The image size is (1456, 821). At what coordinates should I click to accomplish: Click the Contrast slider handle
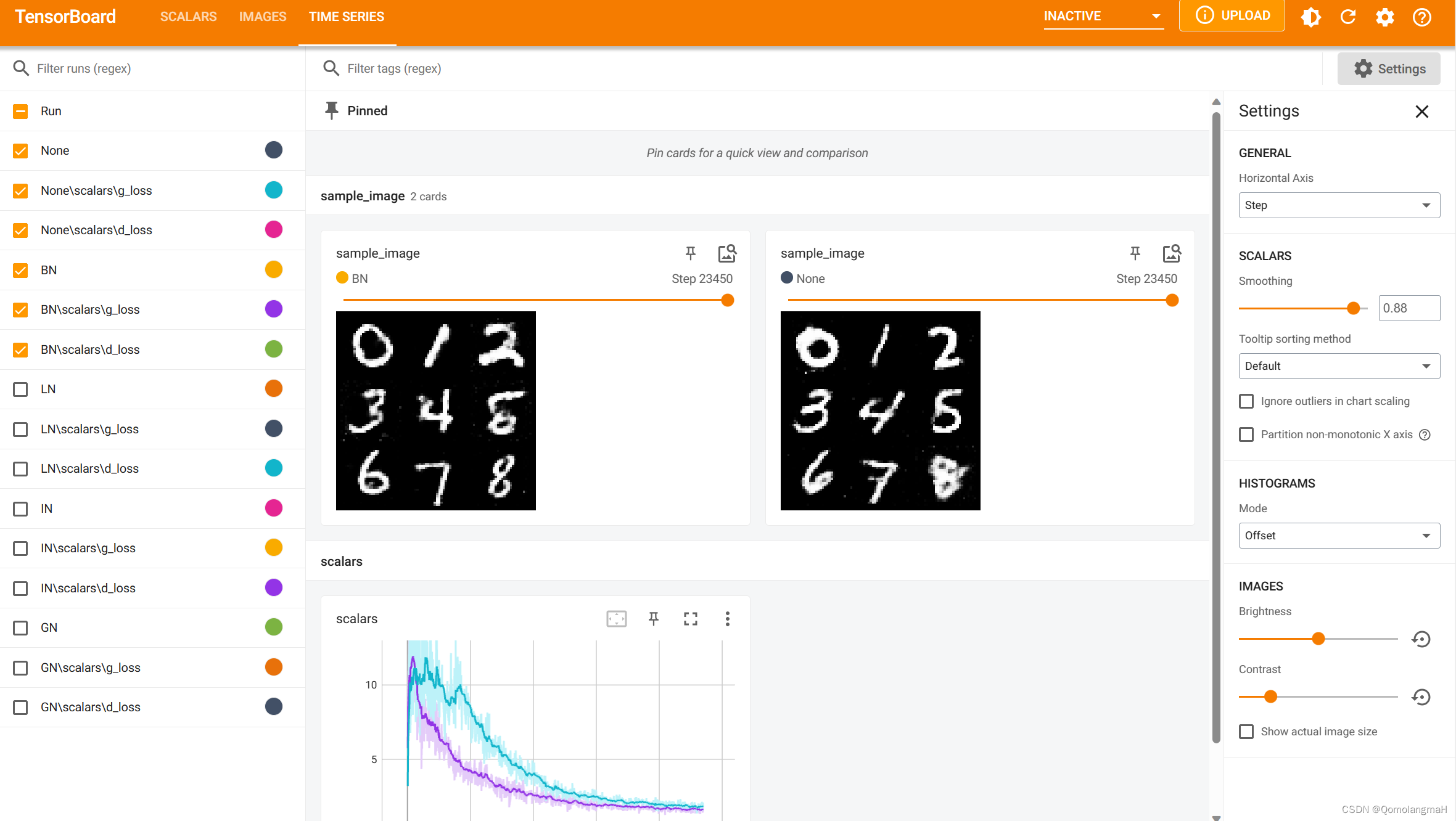point(1270,697)
